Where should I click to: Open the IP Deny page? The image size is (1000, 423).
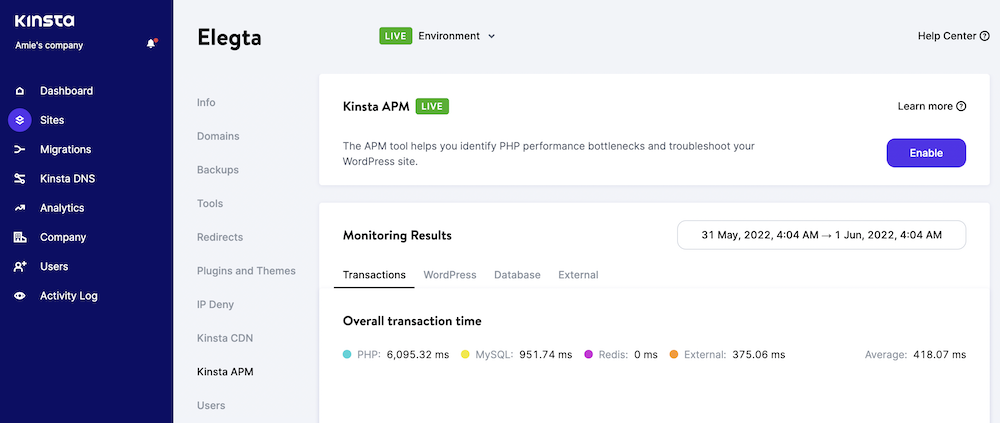(x=216, y=305)
